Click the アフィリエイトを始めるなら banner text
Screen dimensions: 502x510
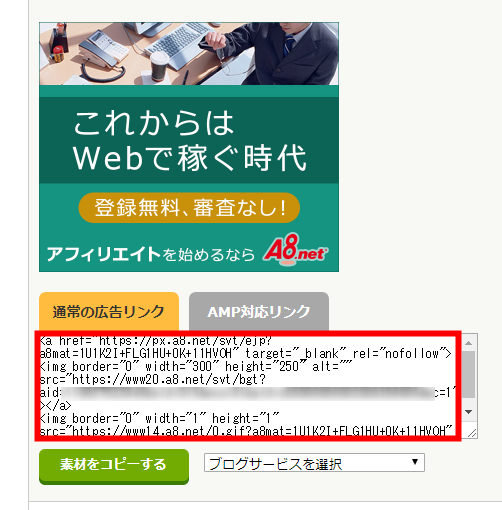[x=151, y=254]
